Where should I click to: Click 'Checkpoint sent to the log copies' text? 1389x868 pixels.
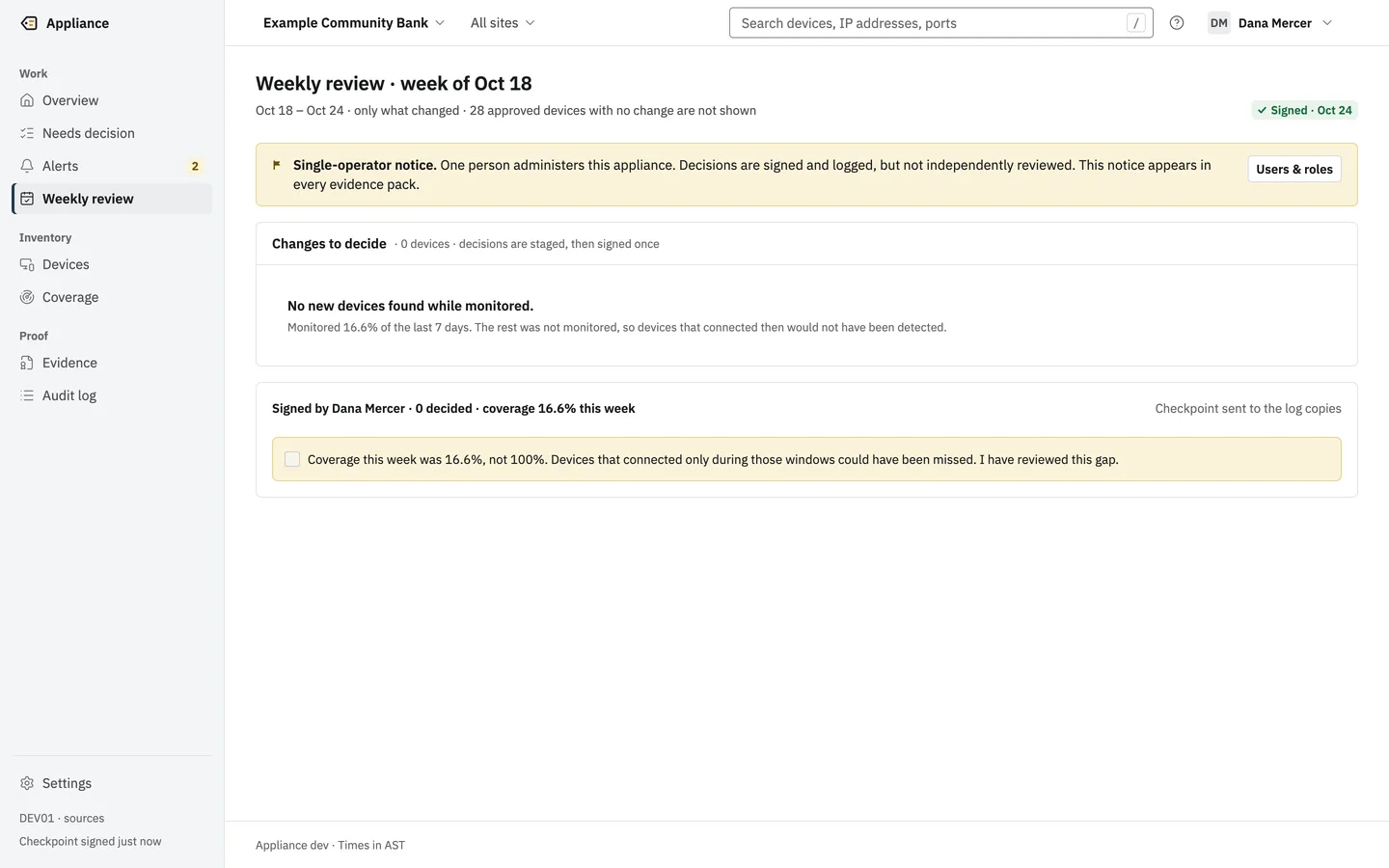pos(1248,409)
